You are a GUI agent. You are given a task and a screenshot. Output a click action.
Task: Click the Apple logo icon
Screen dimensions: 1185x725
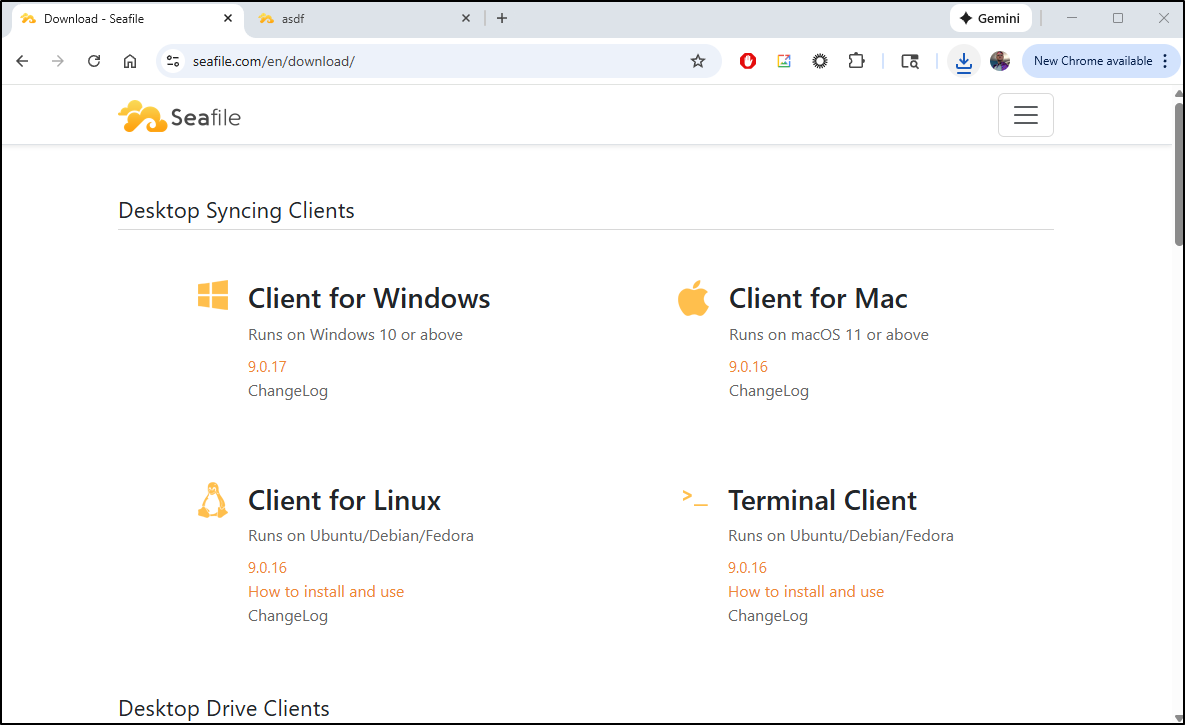(x=693, y=298)
